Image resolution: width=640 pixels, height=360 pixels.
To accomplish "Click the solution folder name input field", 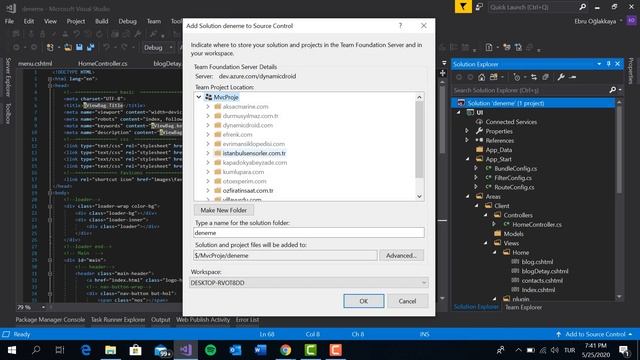I will [x=309, y=233].
